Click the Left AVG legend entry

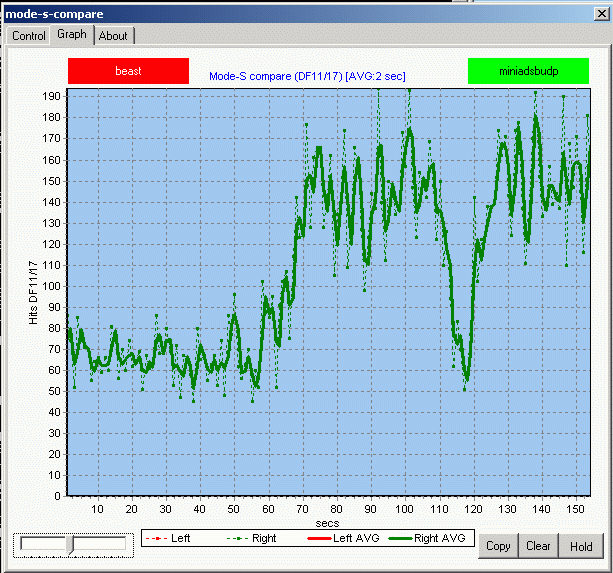[343, 538]
